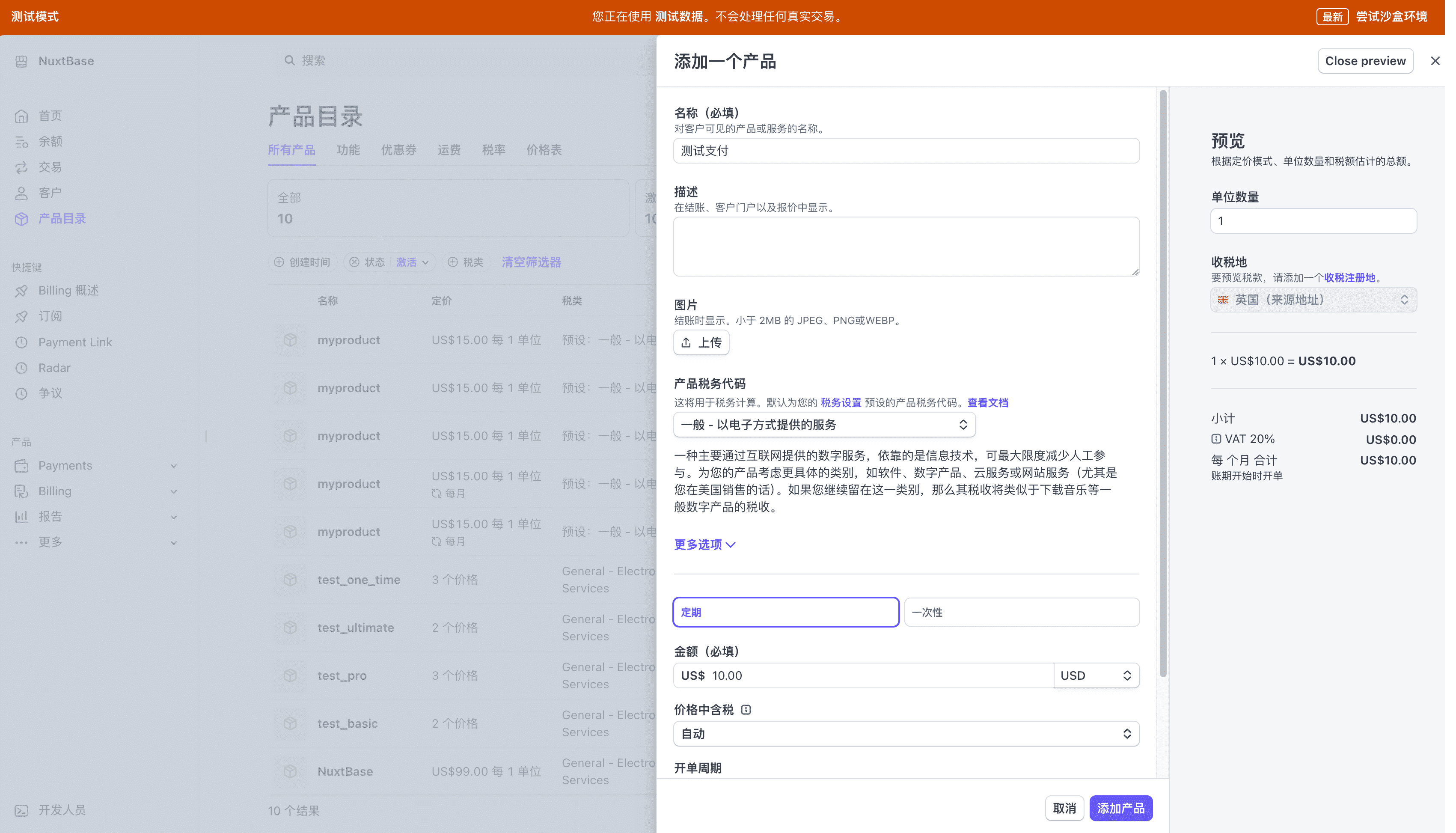Open 税务设置 link
The height and width of the screenshot is (833, 1456).
click(841, 403)
